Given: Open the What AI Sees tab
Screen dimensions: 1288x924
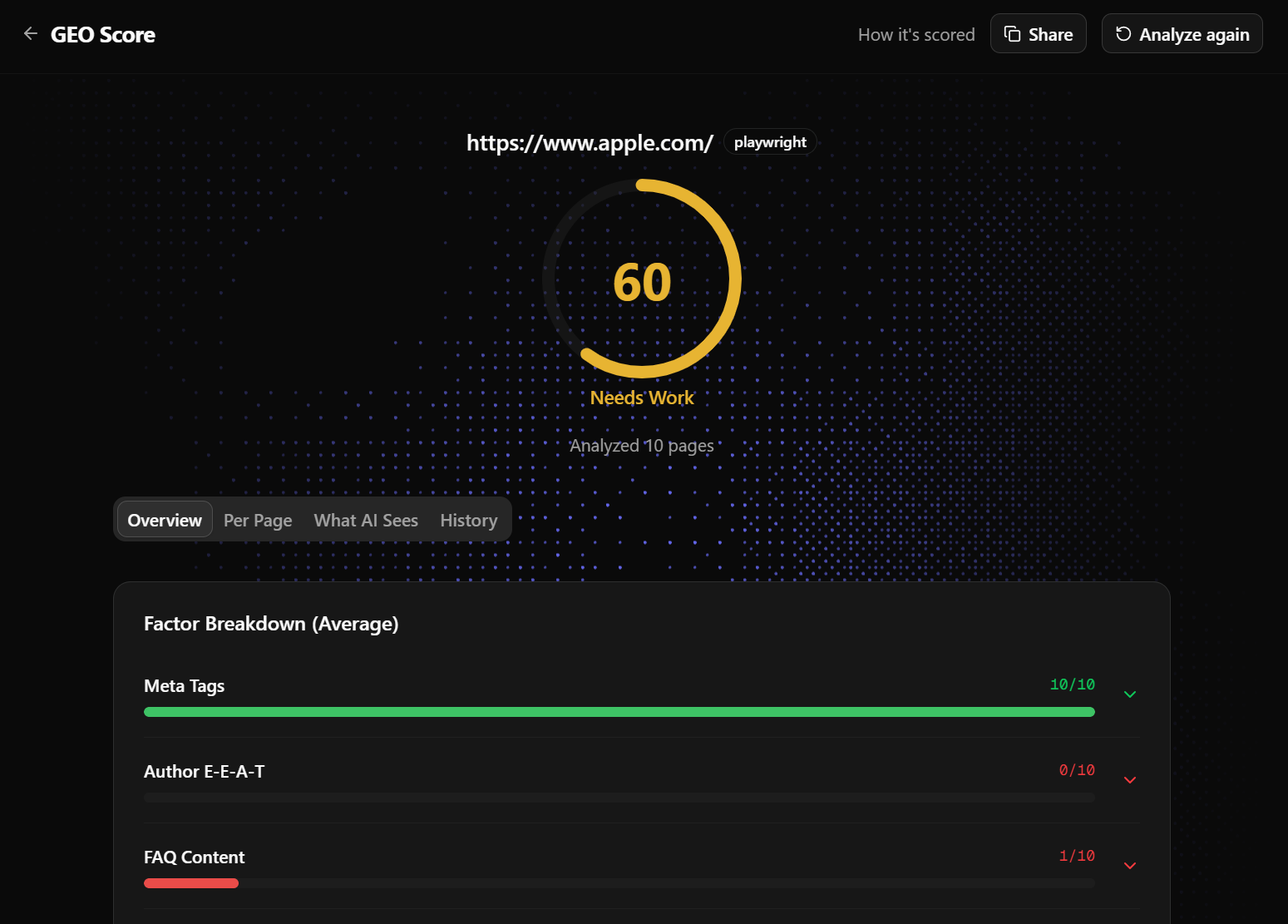Looking at the screenshot, I should pyautogui.click(x=366, y=520).
